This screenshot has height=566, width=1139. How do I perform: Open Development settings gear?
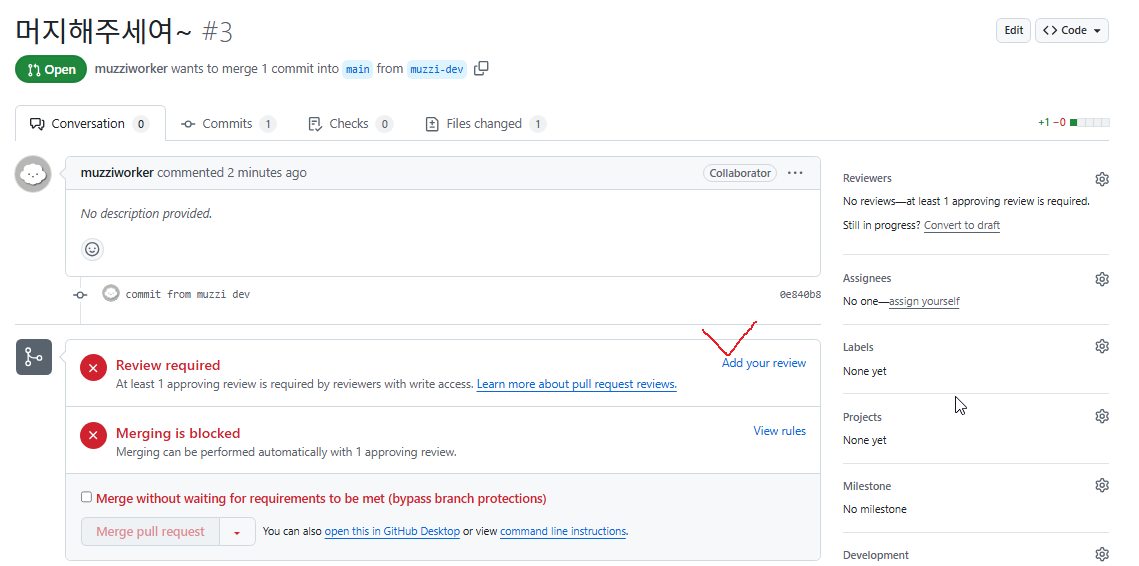click(1101, 554)
